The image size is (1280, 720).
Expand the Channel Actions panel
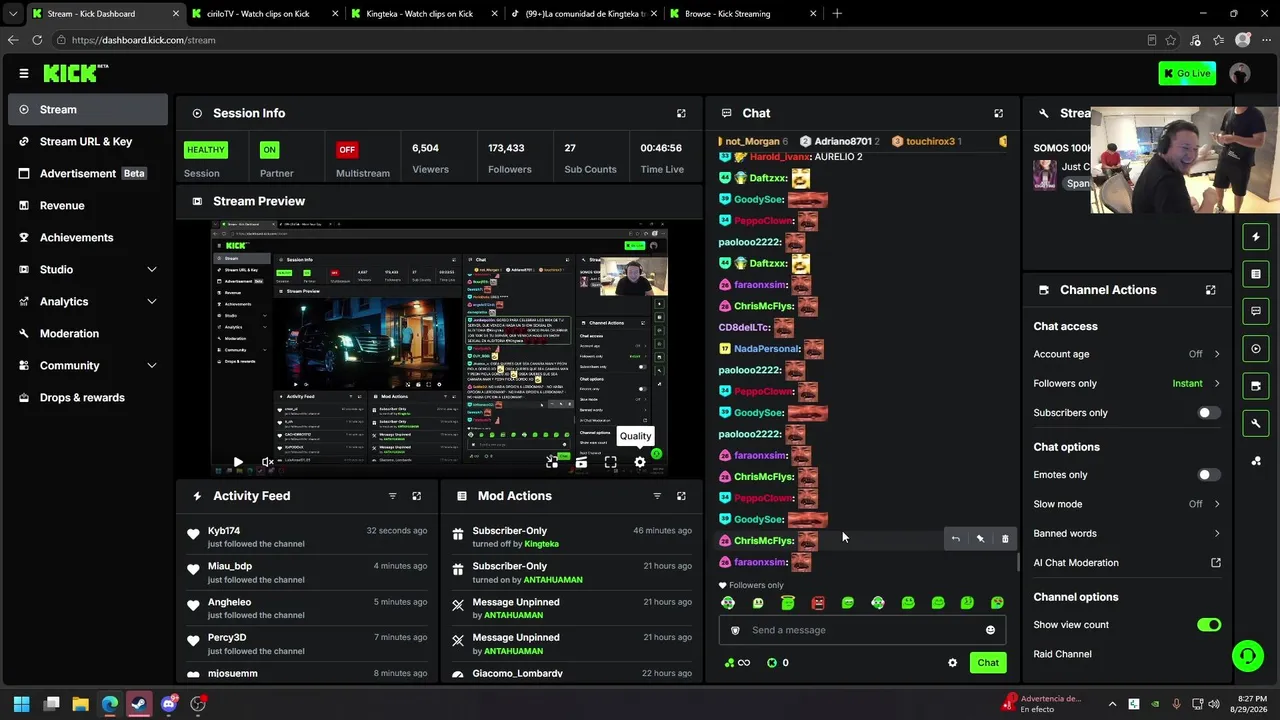1210,290
